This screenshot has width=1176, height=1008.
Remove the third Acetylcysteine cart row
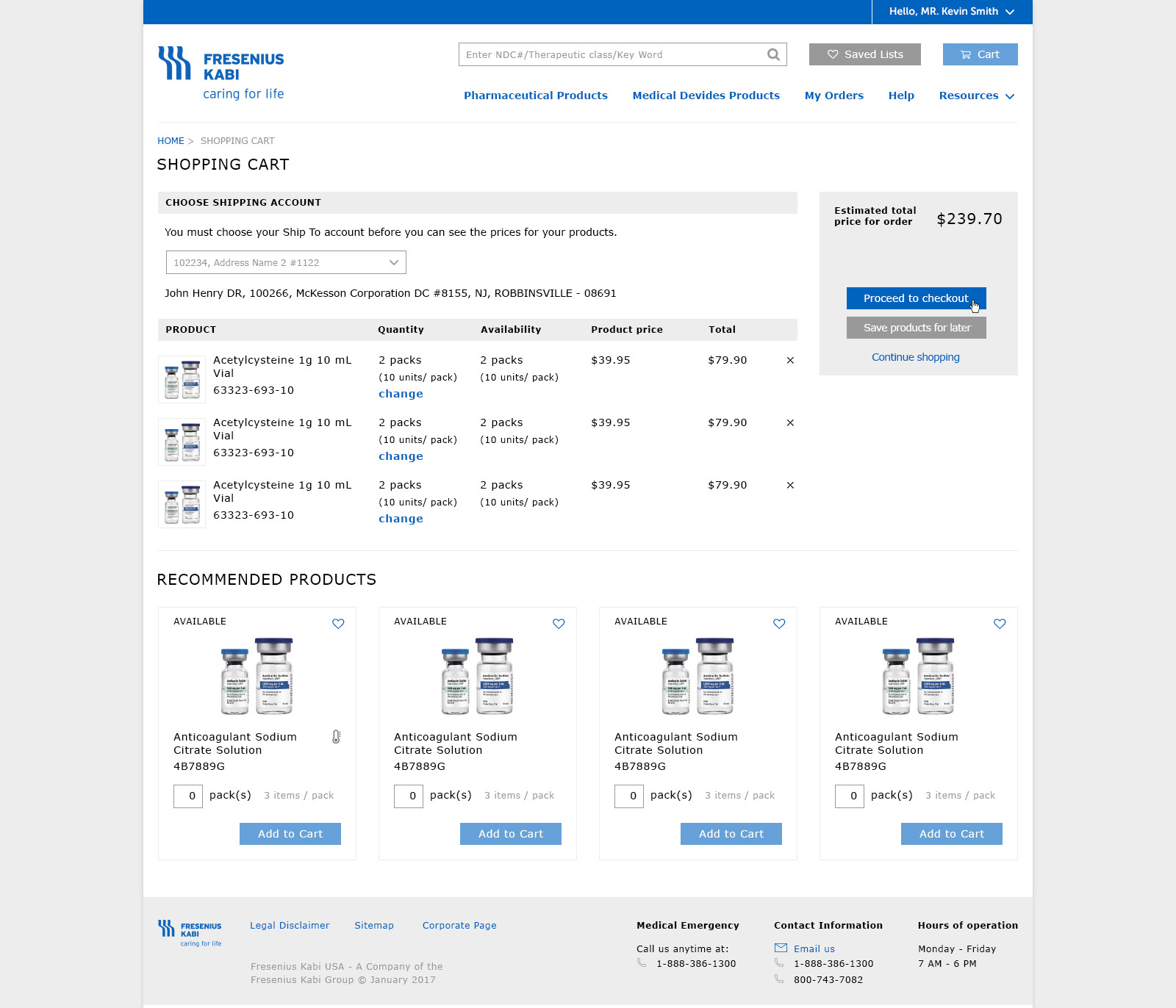tap(790, 485)
